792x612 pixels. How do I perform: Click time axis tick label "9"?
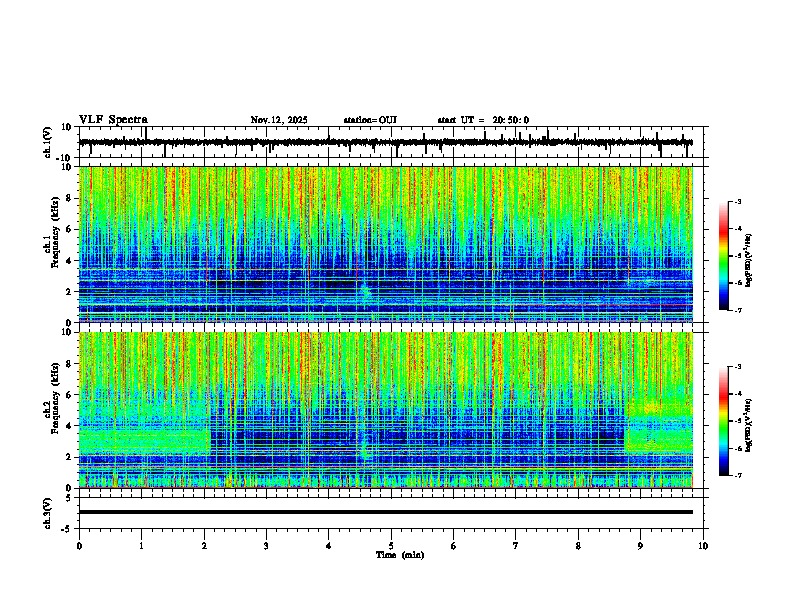[640, 545]
